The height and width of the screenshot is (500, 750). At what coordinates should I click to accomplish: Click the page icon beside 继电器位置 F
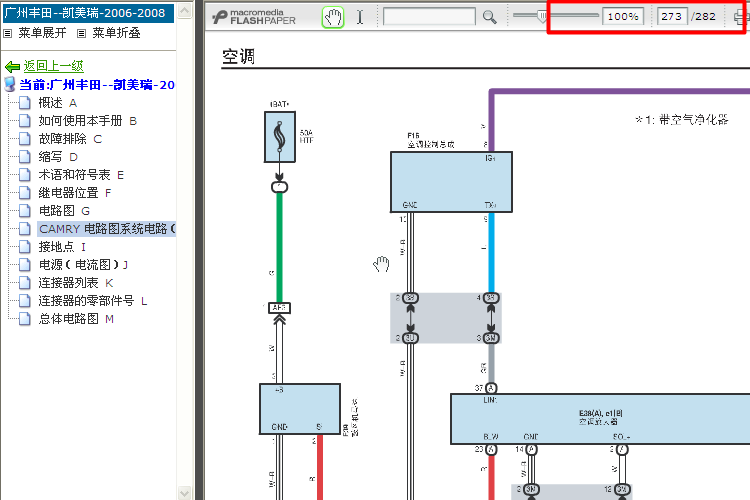25,193
